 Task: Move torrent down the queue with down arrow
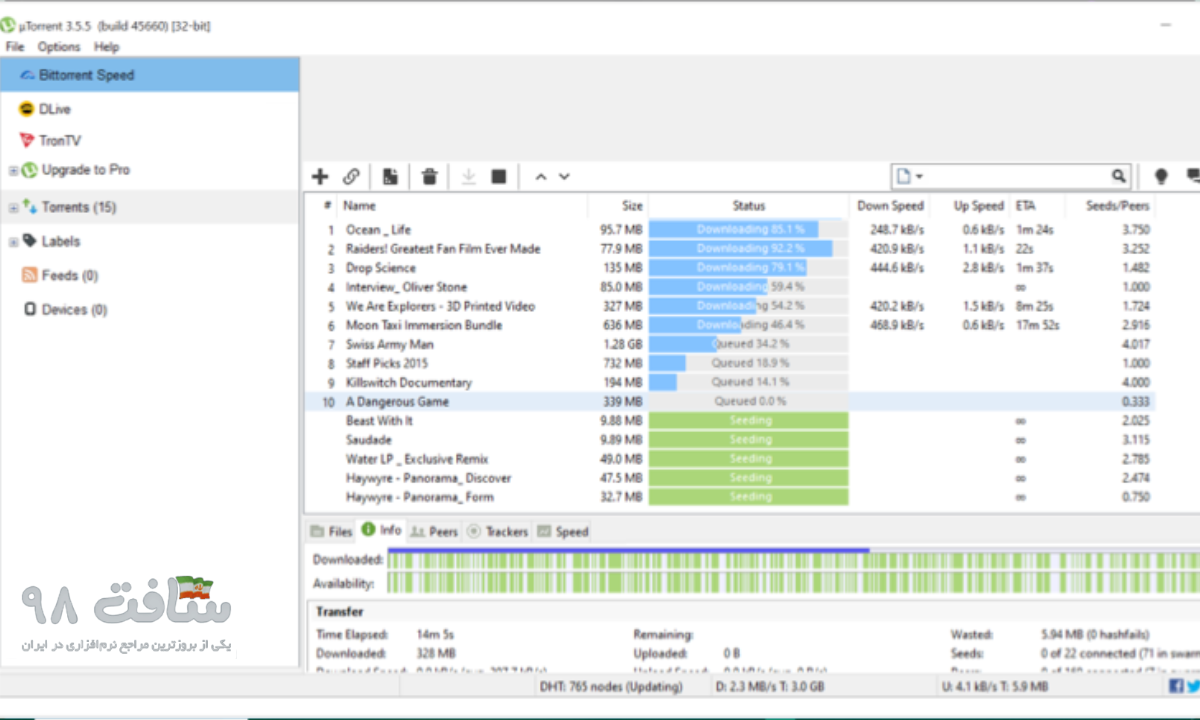(x=564, y=177)
